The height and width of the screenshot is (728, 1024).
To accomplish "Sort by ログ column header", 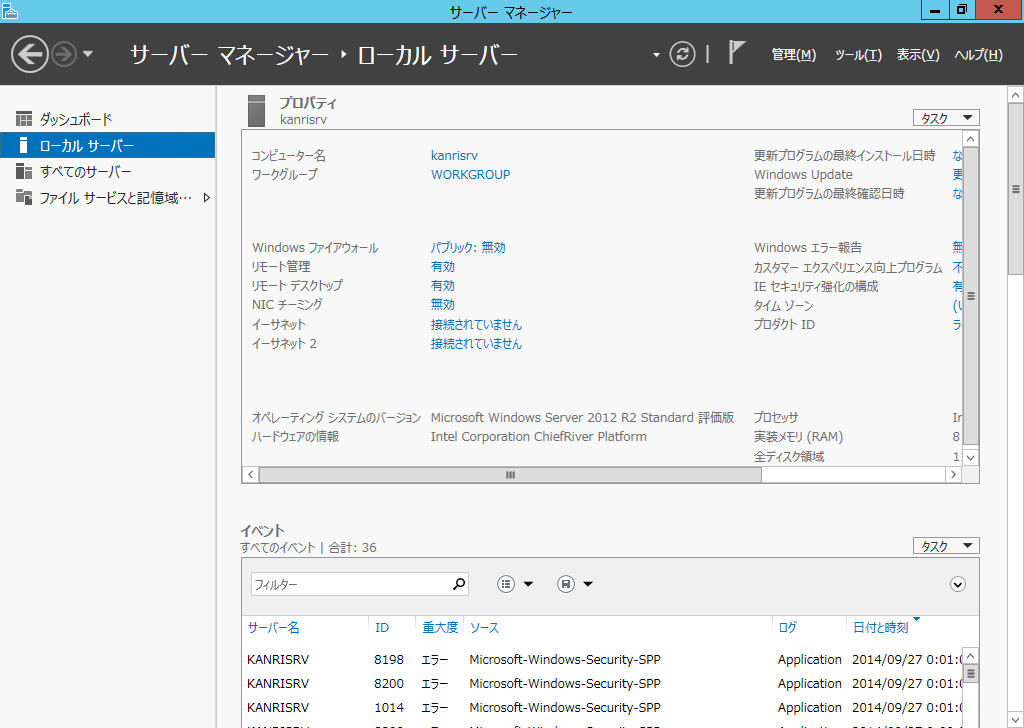I will (x=788, y=627).
